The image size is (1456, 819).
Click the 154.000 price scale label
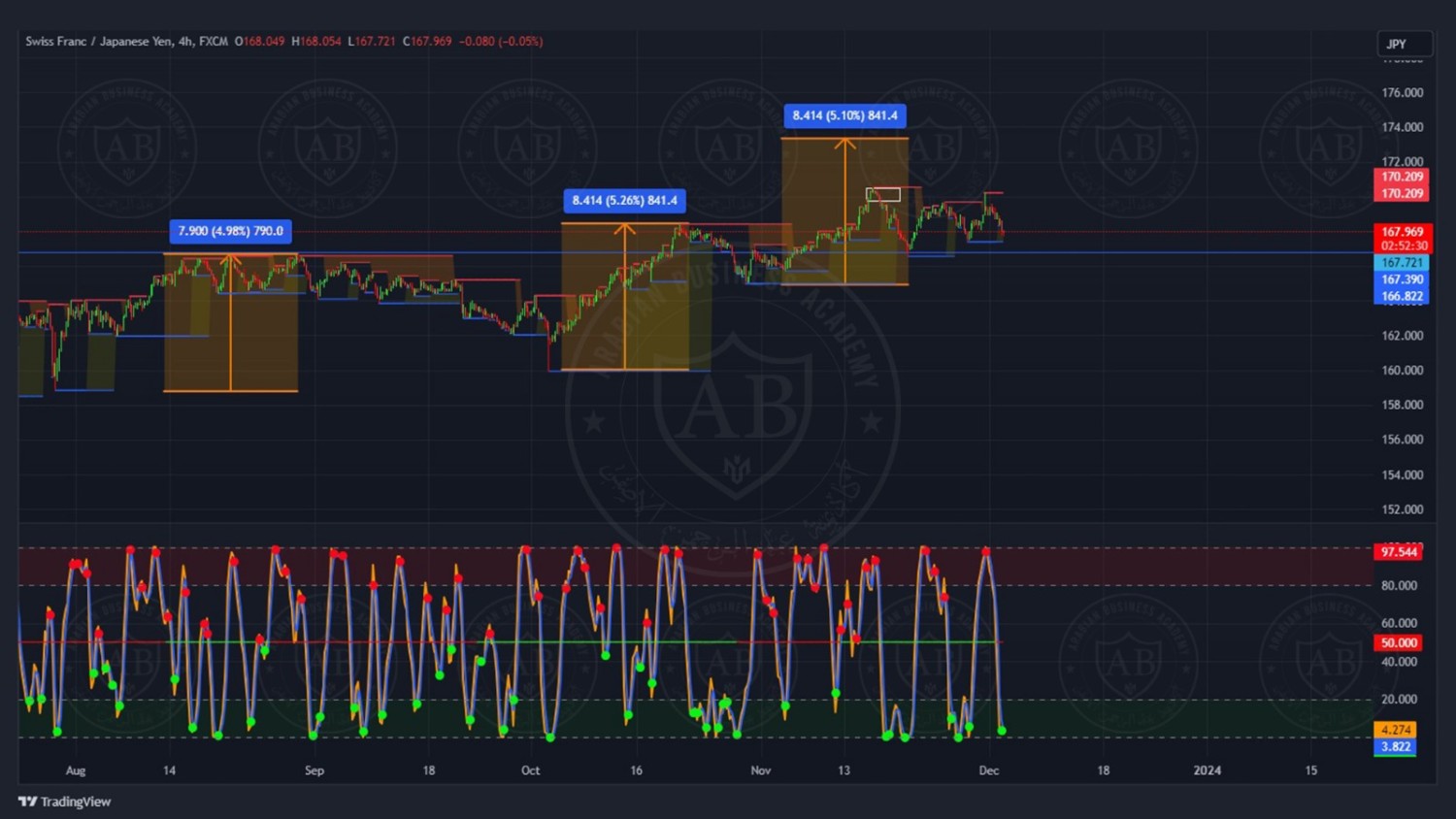pyautogui.click(x=1403, y=475)
